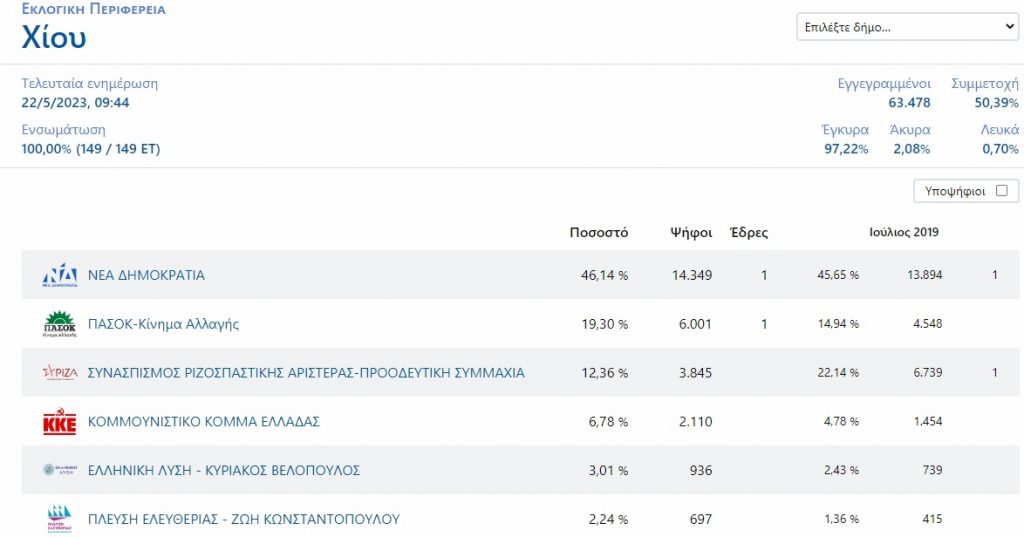Click the ΠΑΣΟΚ green sun logo
This screenshot has width=1024, height=537.
[59, 324]
